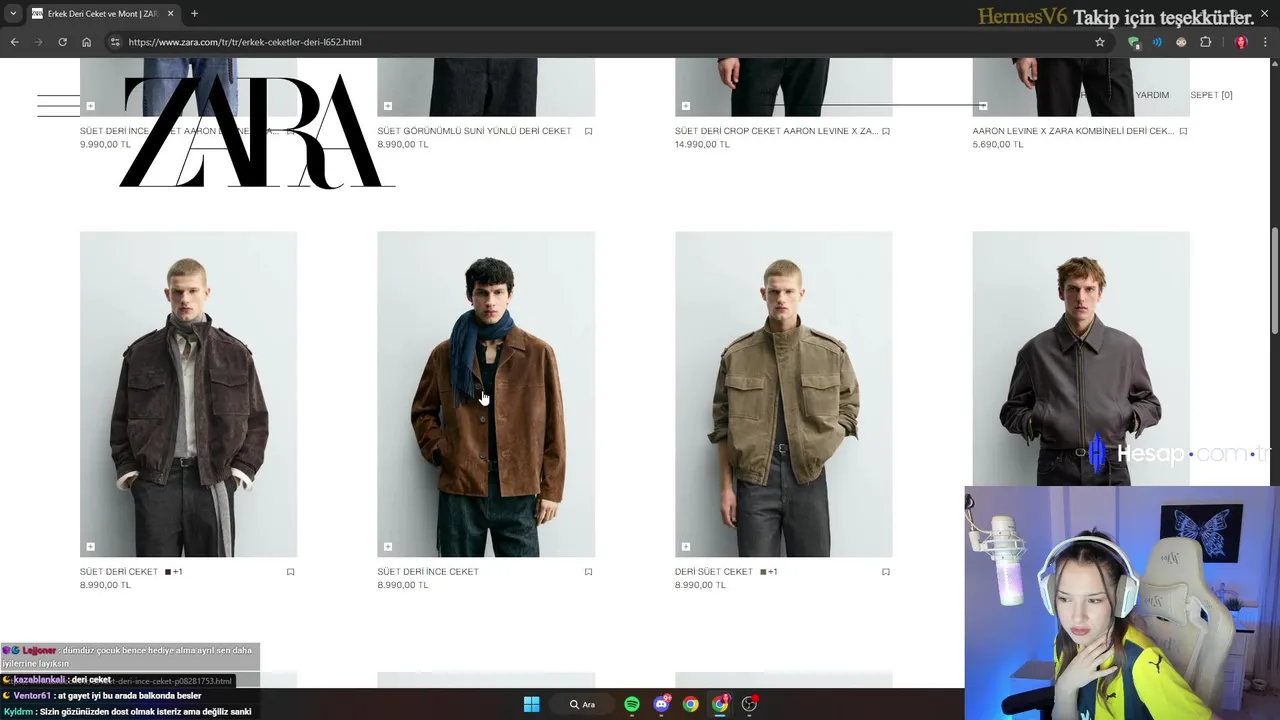
Task: Quick-add plus on 9.990,00 TL jacket image
Action: tap(90, 106)
